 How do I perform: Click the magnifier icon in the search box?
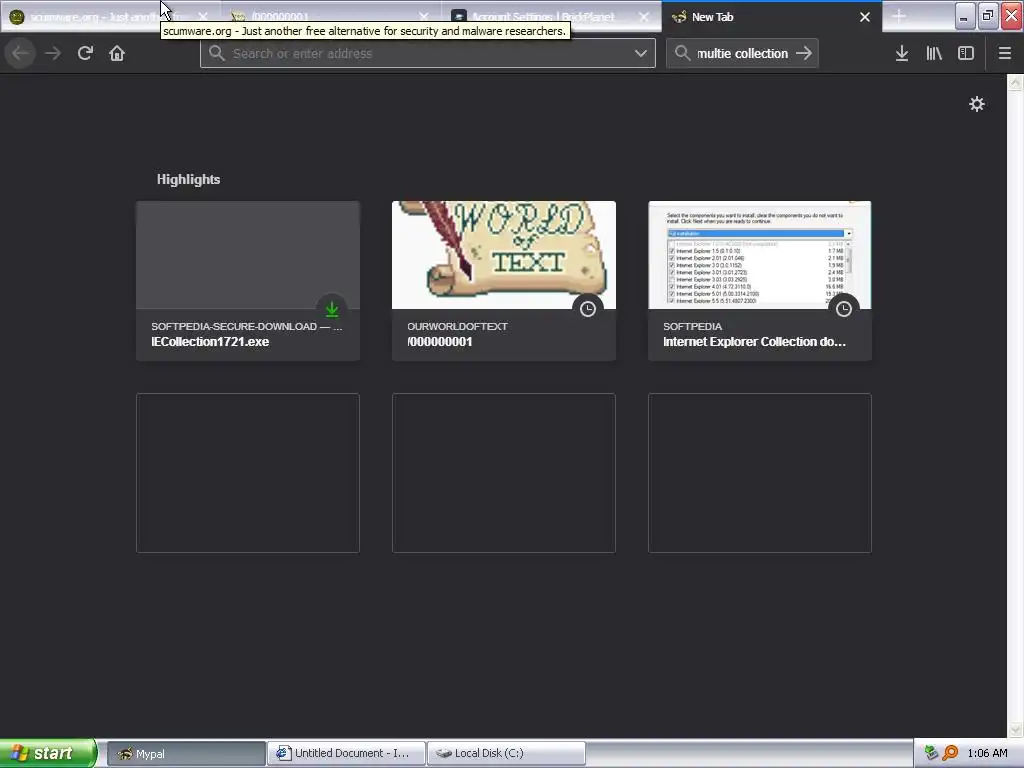[682, 54]
